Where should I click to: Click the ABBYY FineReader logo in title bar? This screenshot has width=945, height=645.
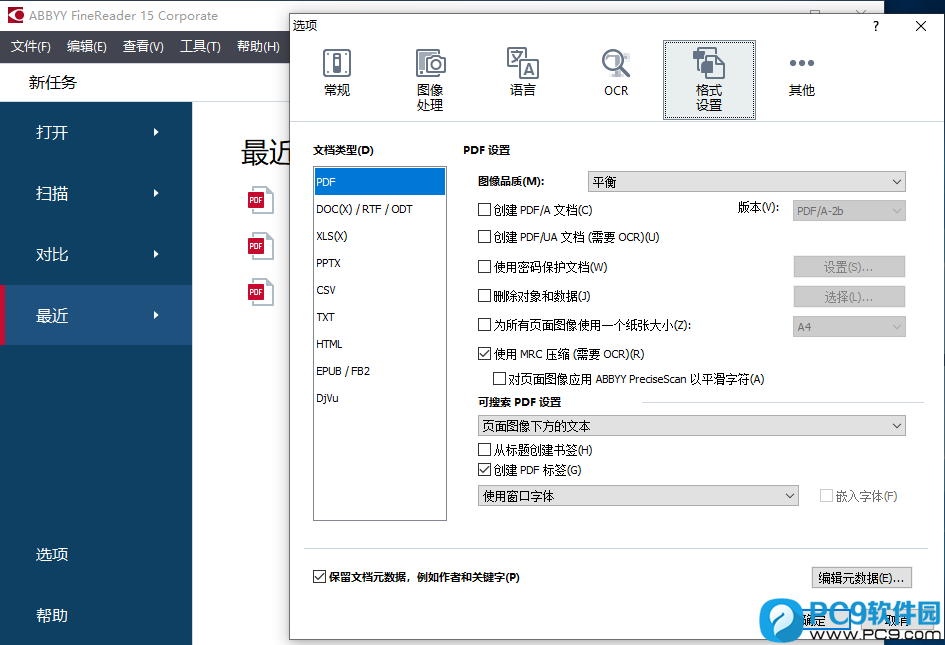coord(15,15)
